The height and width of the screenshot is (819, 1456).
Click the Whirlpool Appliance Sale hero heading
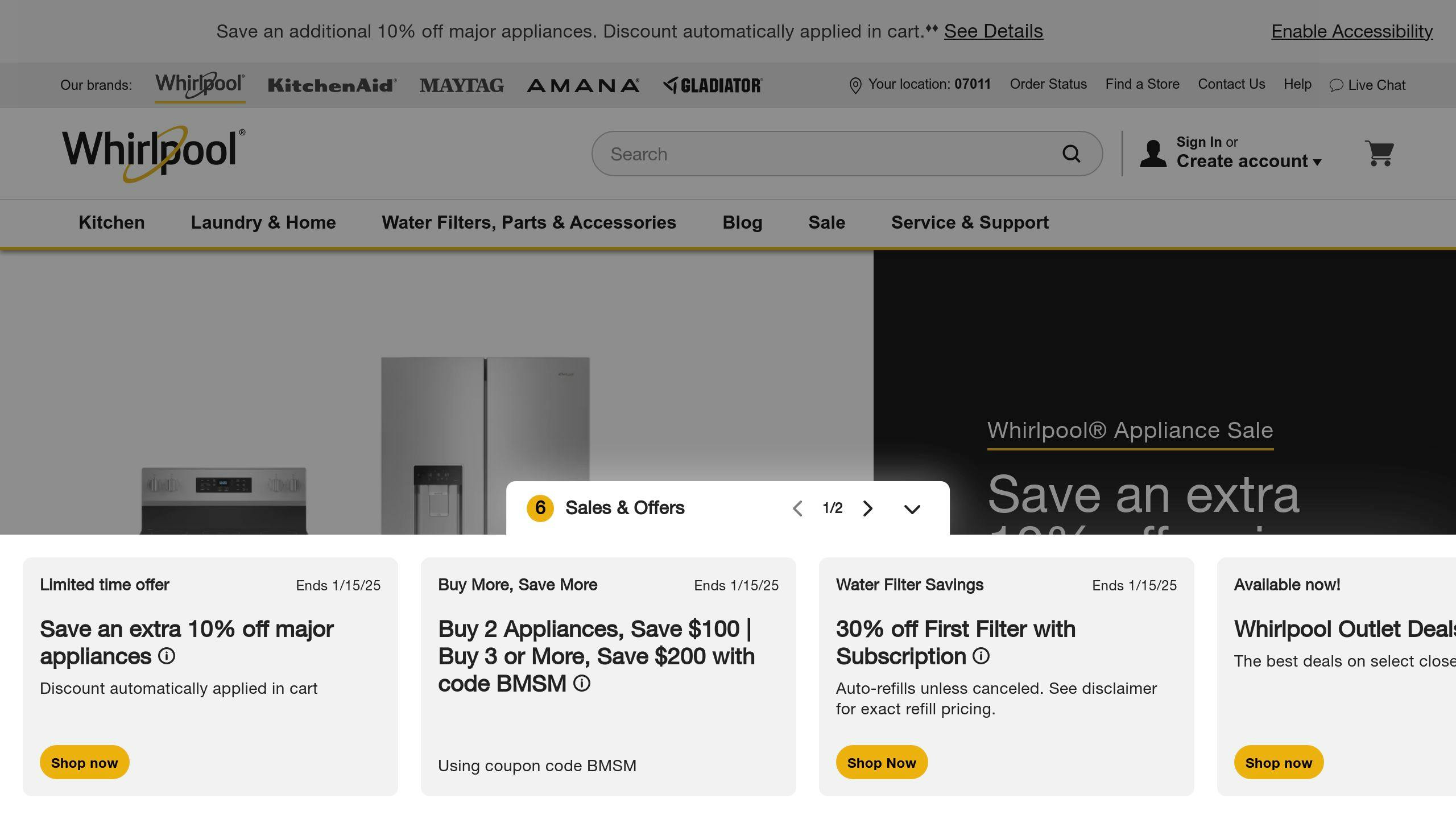coord(1130,431)
